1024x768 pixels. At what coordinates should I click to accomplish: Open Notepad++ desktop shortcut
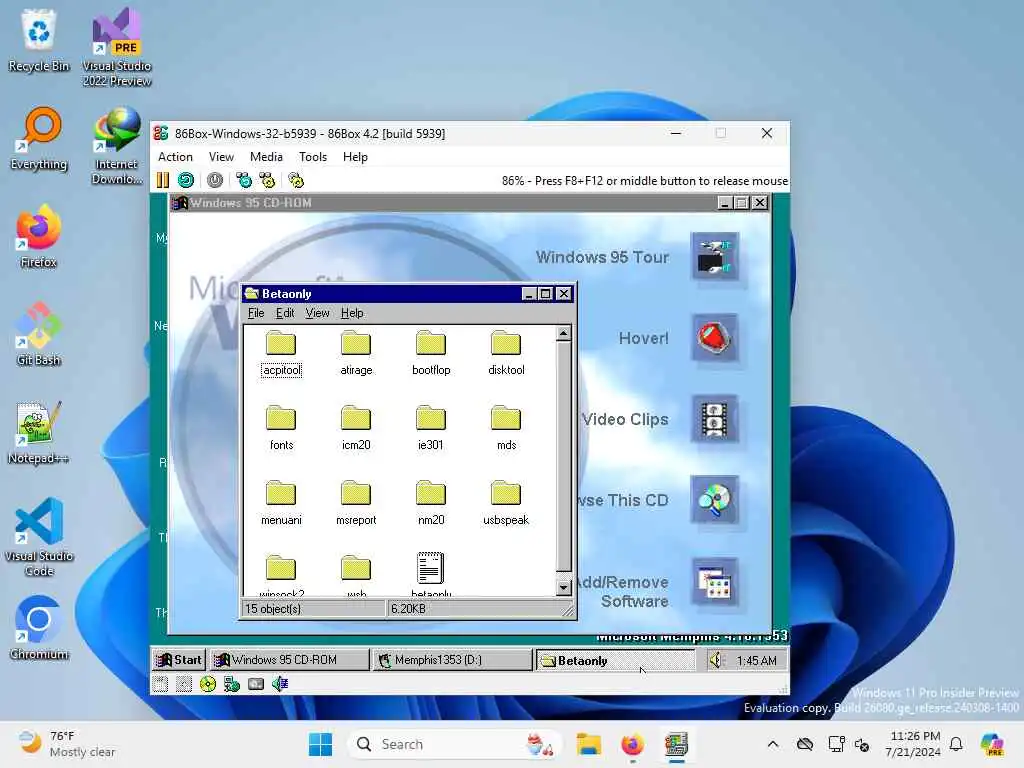38,432
